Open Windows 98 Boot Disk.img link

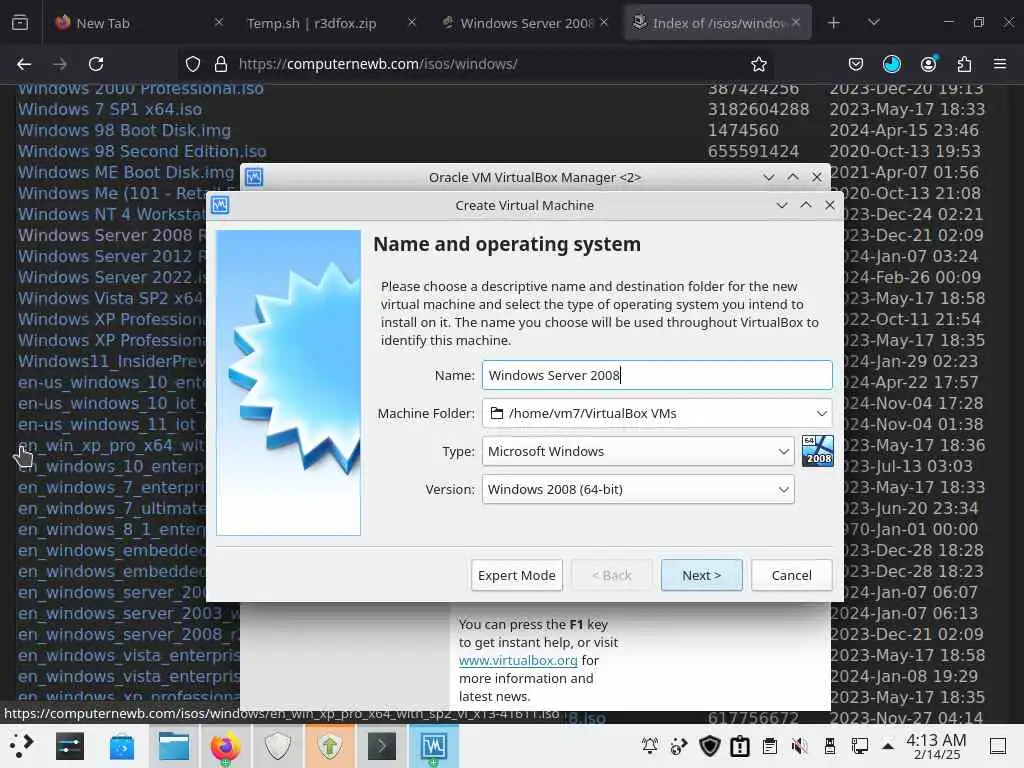click(x=124, y=130)
